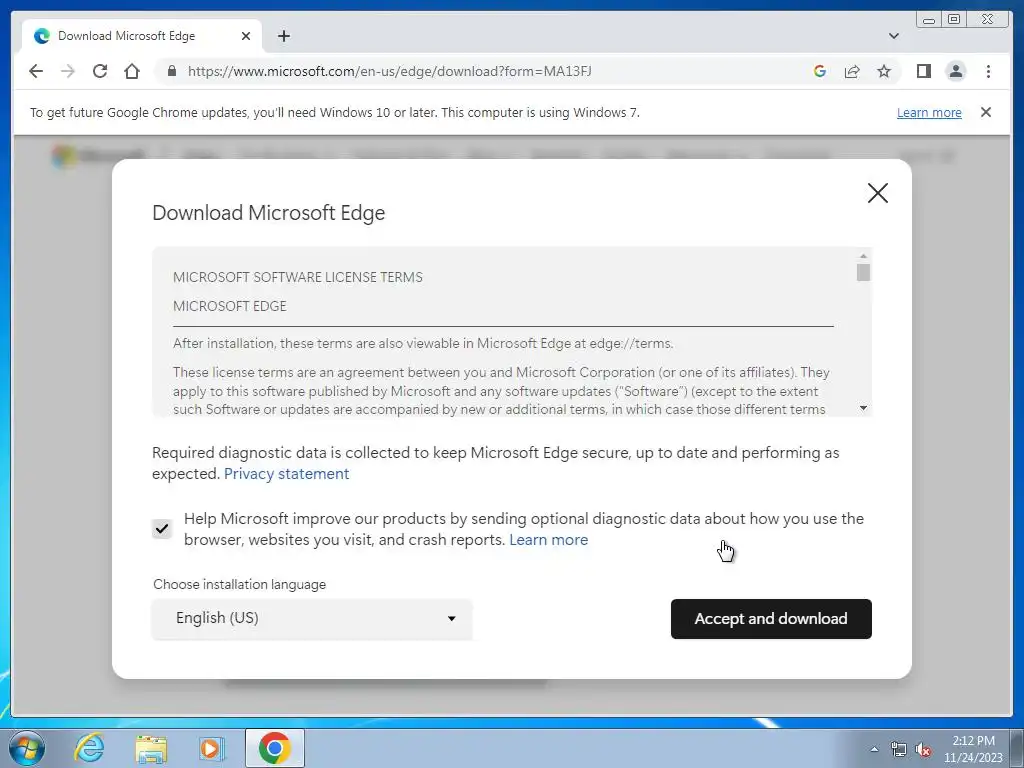Image resolution: width=1024 pixels, height=768 pixels.
Task: Select the Download Microsoft Edge tab
Action: [x=141, y=36]
